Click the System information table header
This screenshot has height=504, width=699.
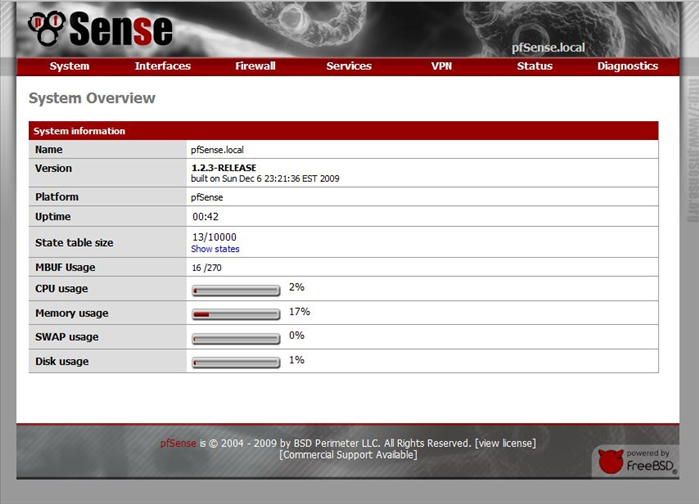(x=344, y=131)
